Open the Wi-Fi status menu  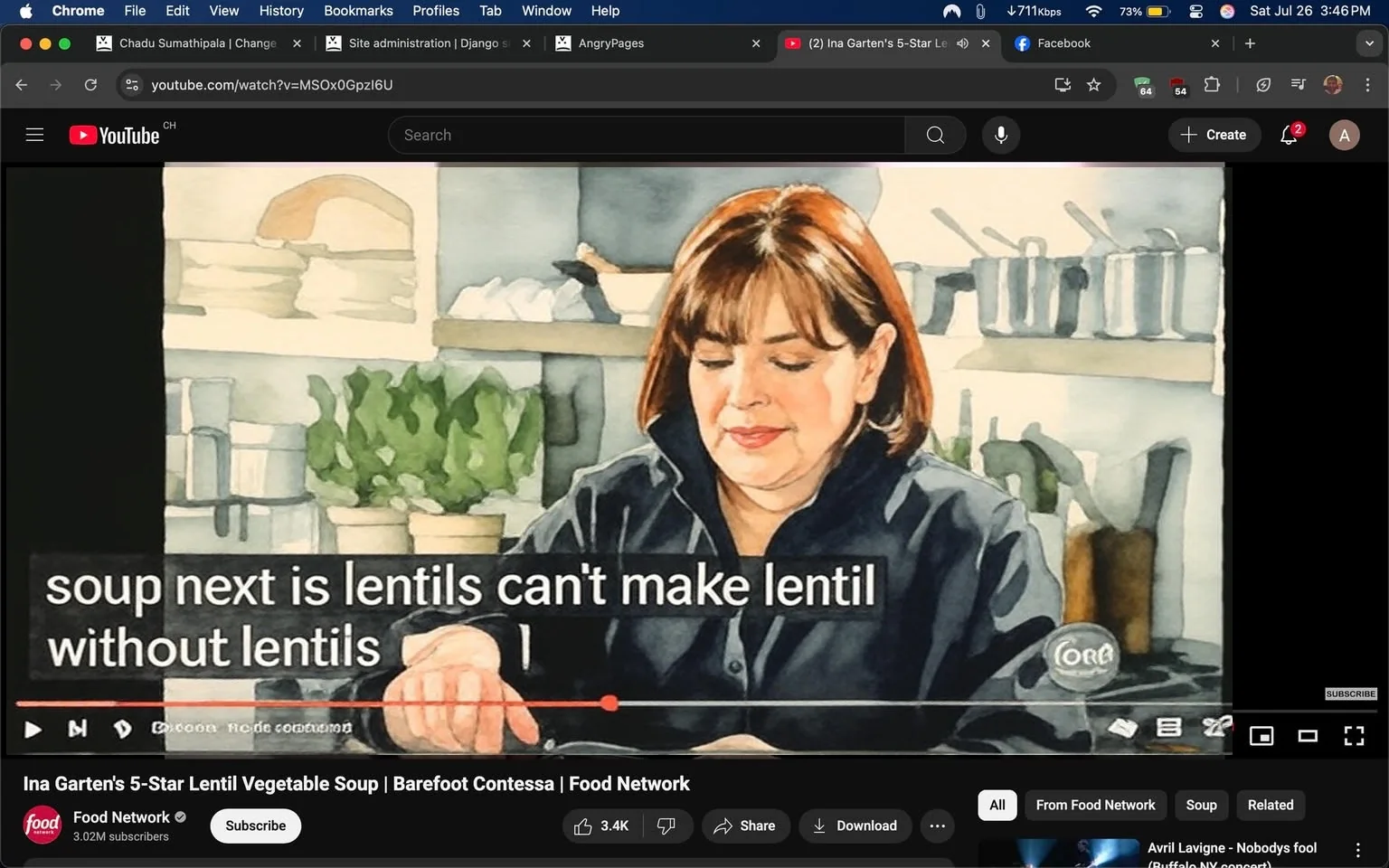click(1093, 11)
